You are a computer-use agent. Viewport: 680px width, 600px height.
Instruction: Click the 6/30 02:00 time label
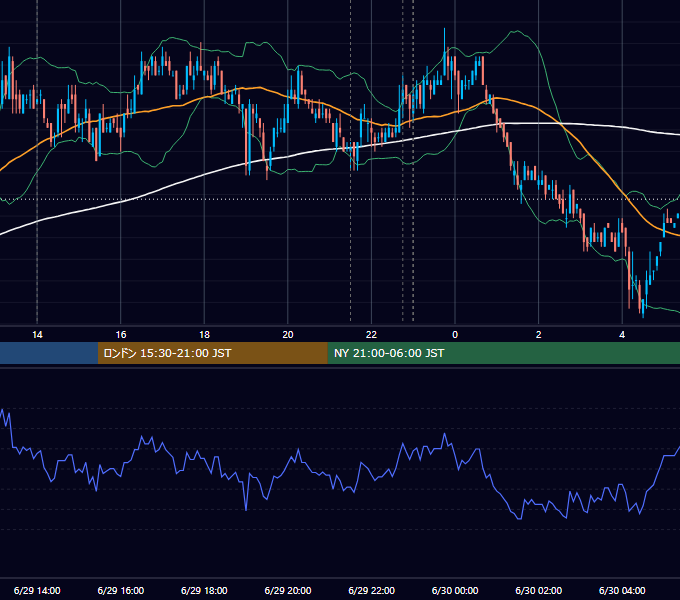(x=539, y=590)
